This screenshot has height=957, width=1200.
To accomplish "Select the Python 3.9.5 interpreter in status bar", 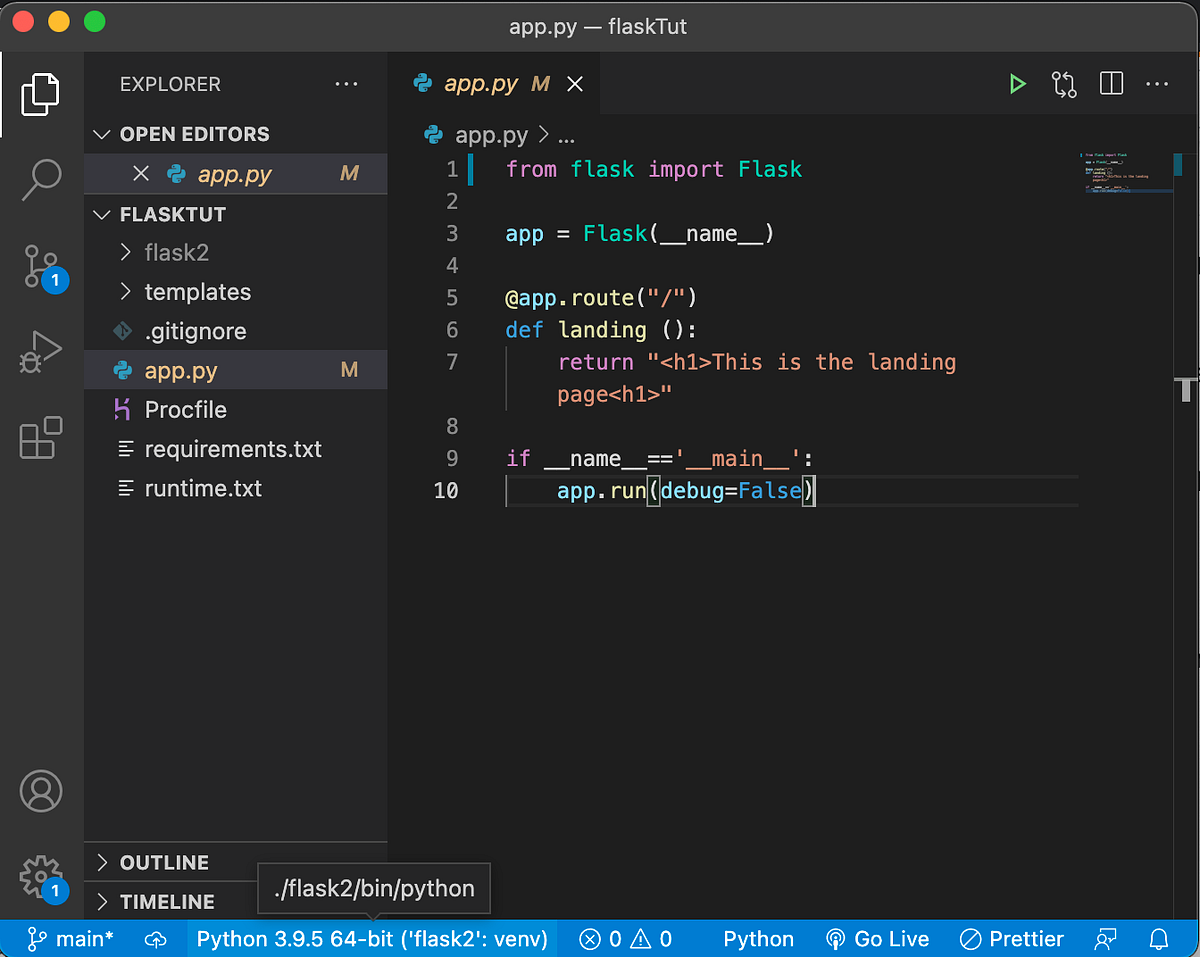I will [368, 938].
